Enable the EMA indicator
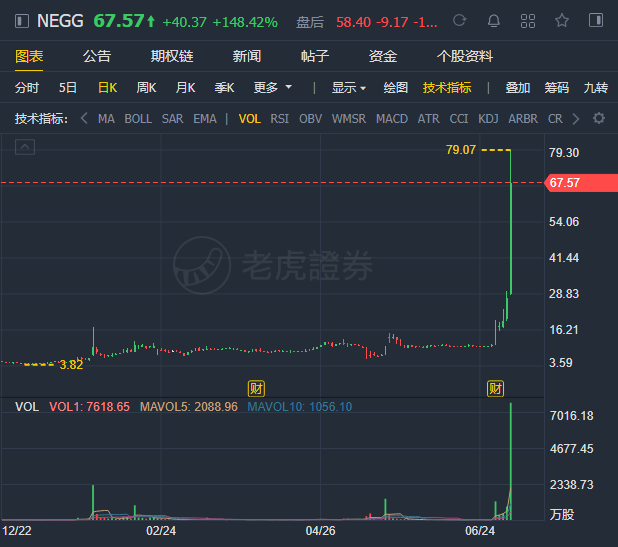The image size is (618, 547). click(205, 119)
